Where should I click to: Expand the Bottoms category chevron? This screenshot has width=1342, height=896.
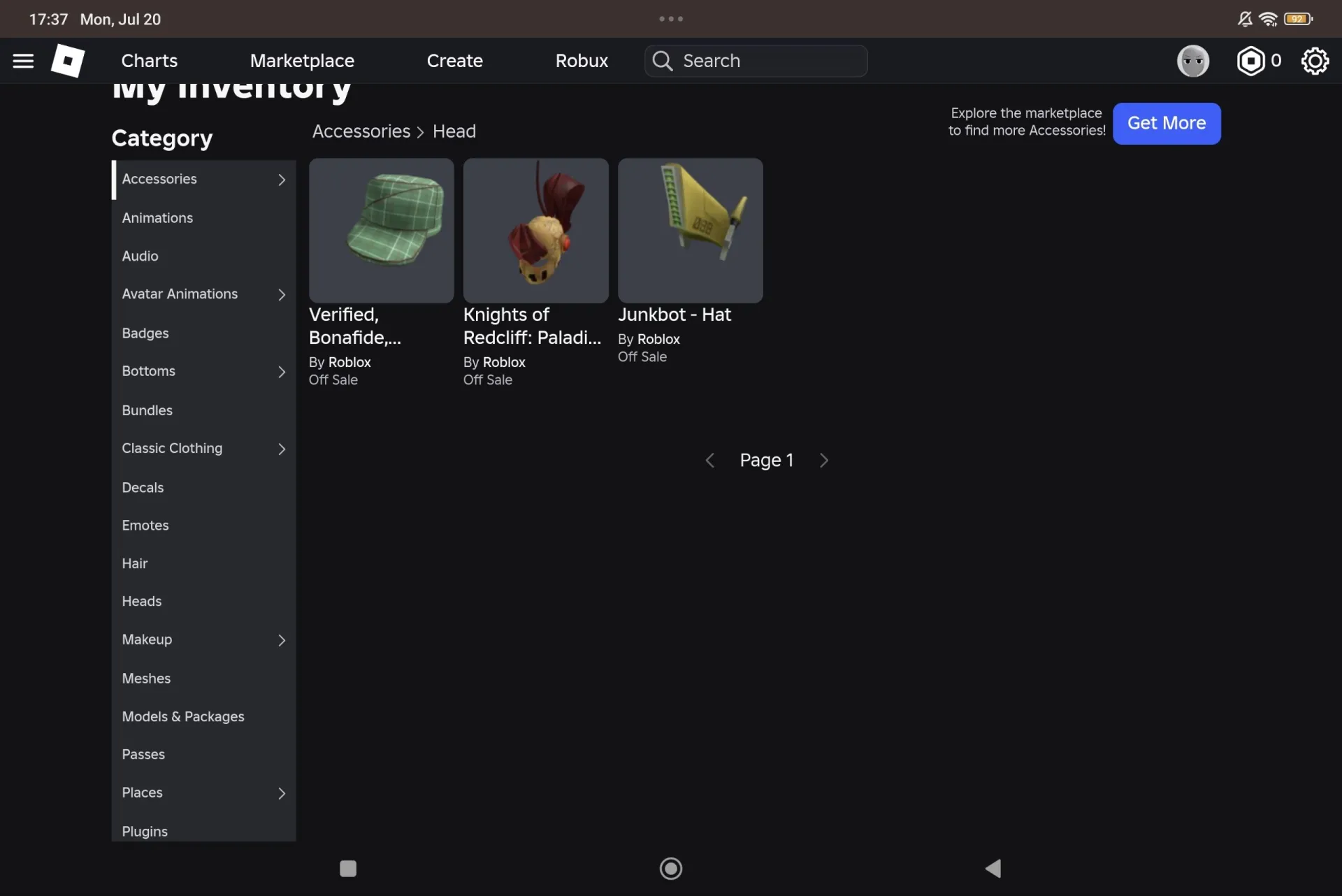point(281,371)
